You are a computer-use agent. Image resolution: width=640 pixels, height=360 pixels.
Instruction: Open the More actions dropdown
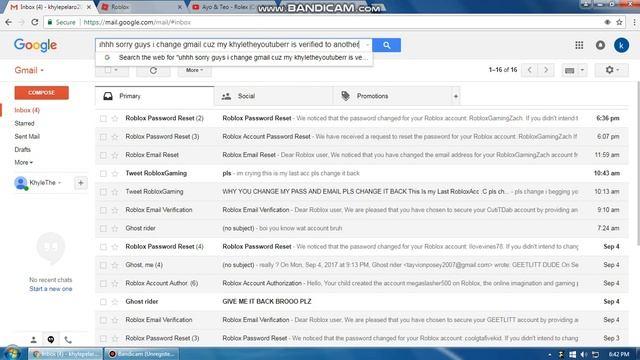click(194, 70)
